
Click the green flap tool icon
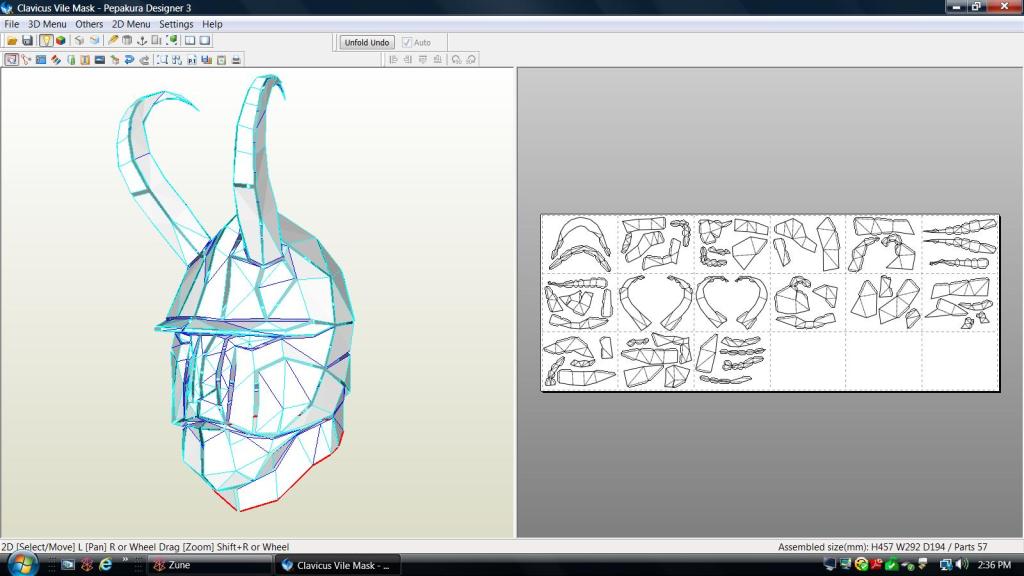(x=71, y=59)
